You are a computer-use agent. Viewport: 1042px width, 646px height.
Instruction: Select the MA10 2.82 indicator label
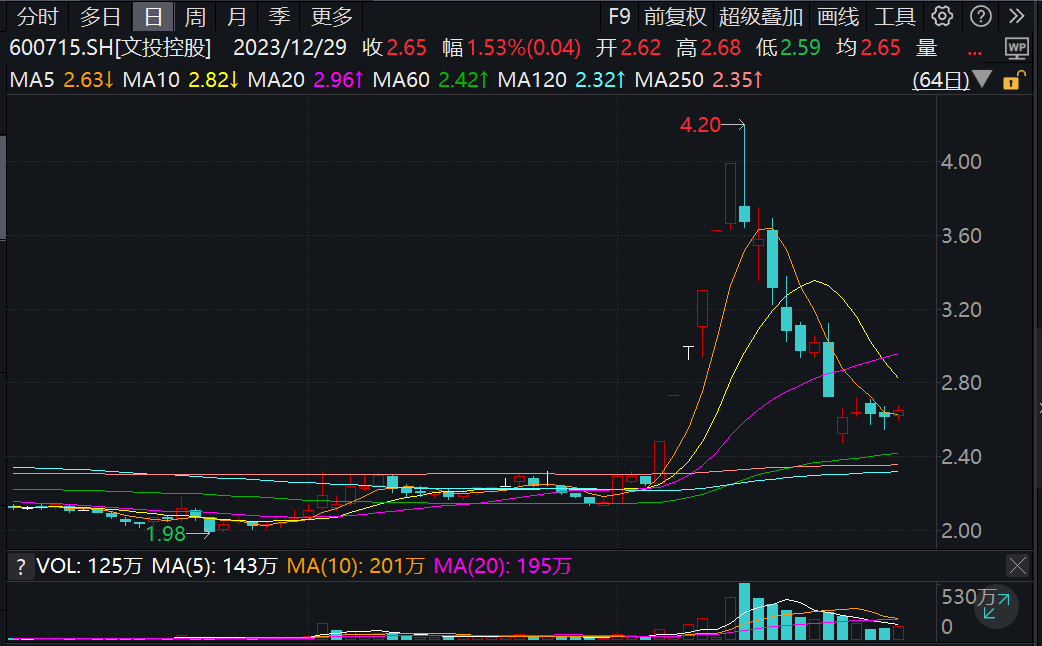[x=181, y=80]
